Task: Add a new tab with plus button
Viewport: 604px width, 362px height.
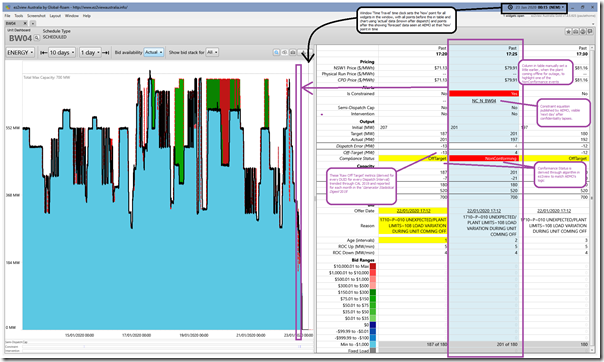Action: tap(33, 23)
